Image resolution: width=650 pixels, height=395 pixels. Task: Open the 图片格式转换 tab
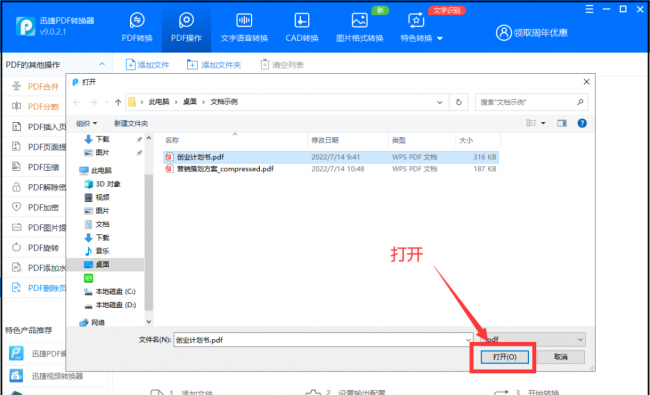(x=359, y=27)
